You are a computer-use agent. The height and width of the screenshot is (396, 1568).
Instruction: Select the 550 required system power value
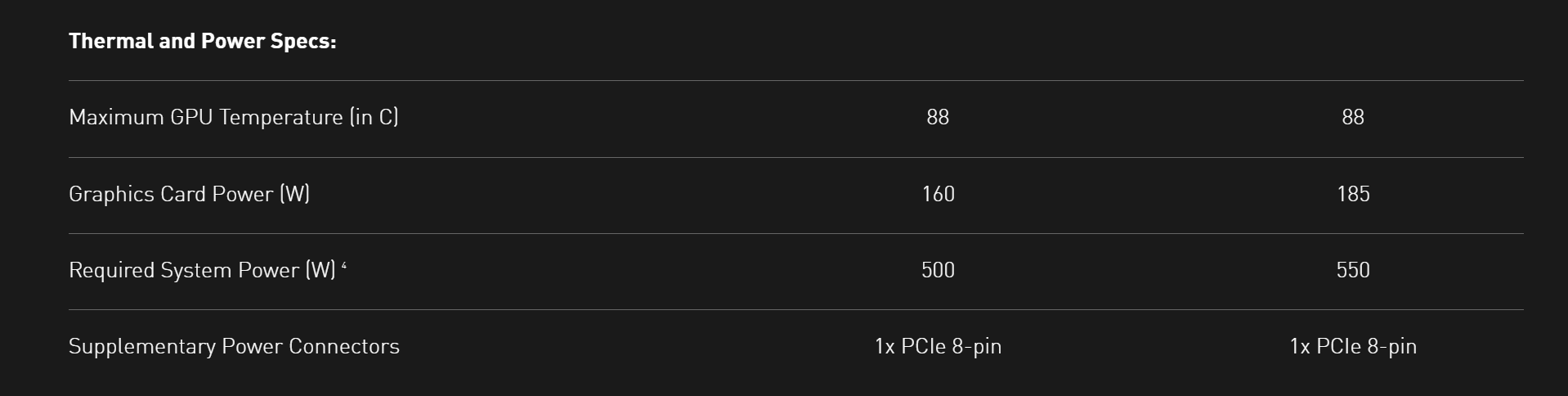(1353, 270)
